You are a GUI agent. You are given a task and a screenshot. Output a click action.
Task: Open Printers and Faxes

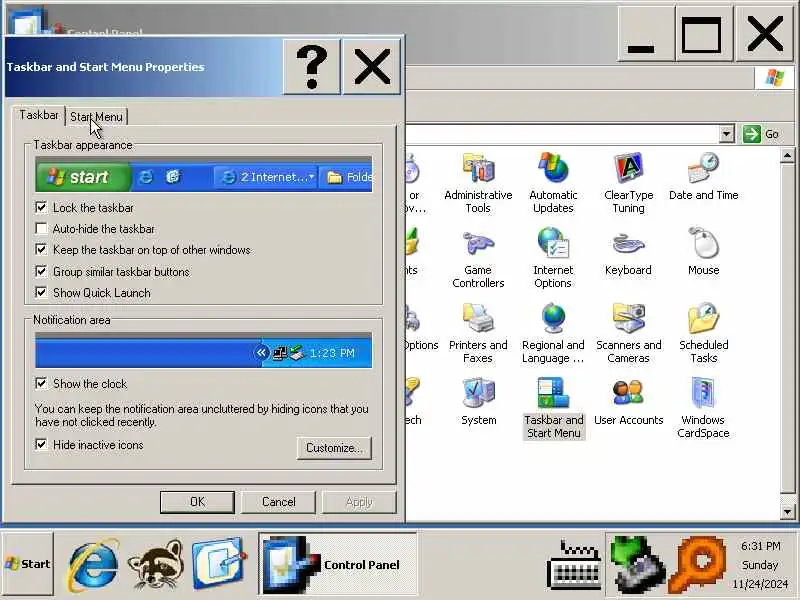click(478, 333)
